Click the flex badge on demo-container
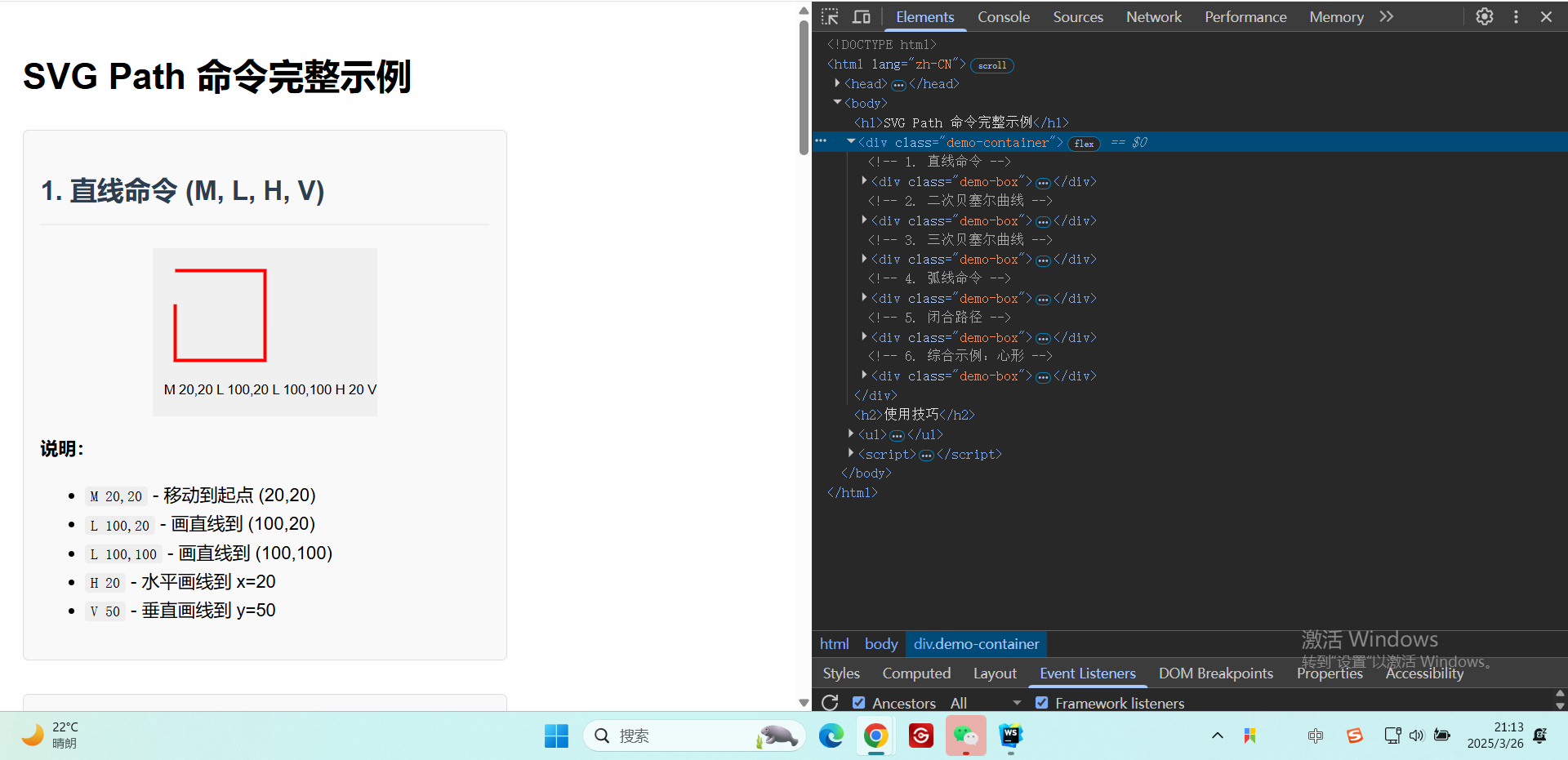Screen dimensions: 1568x760 [1085, 144]
